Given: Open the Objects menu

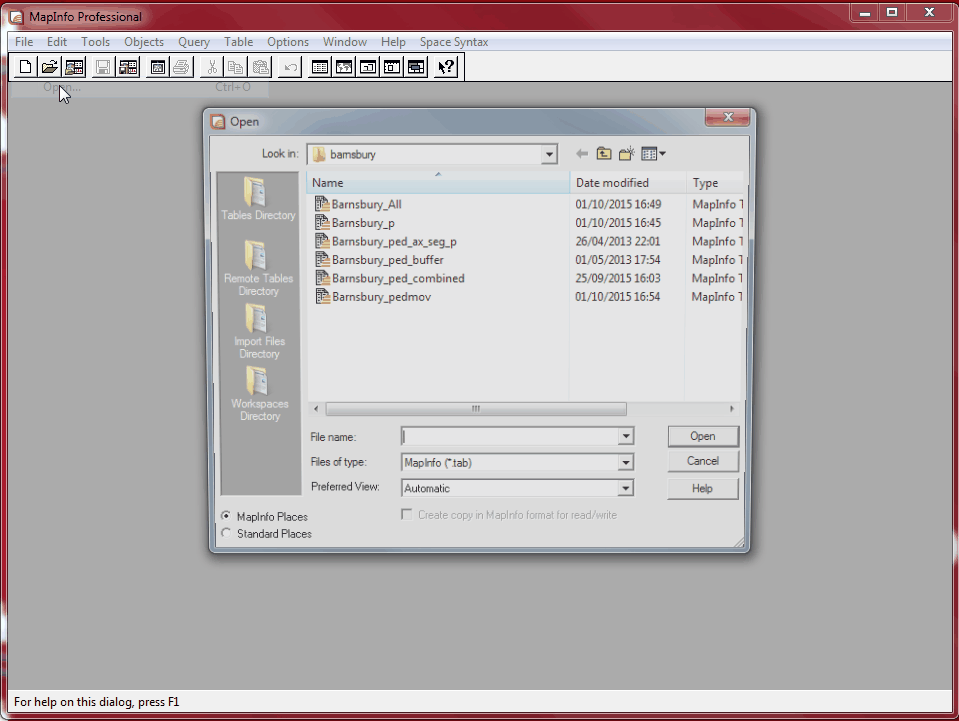Looking at the screenshot, I should point(144,42).
